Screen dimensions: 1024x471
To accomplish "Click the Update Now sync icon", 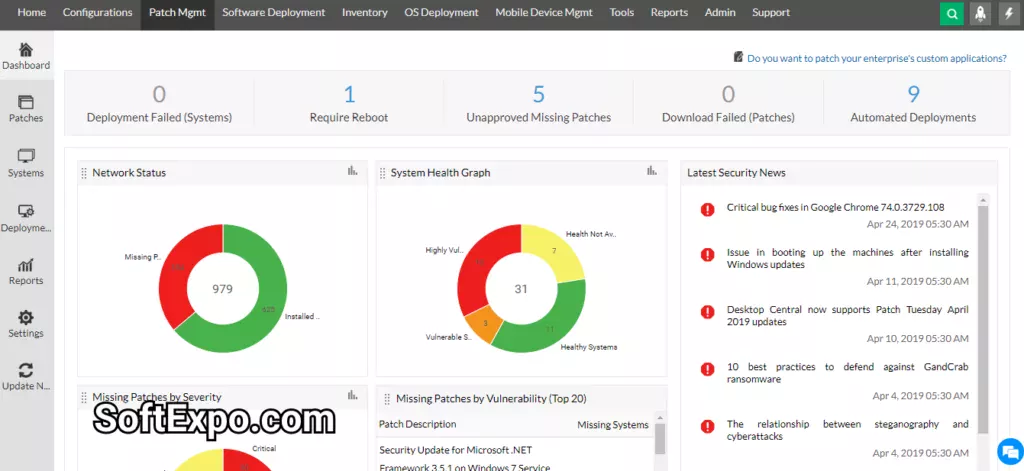I will [25, 370].
